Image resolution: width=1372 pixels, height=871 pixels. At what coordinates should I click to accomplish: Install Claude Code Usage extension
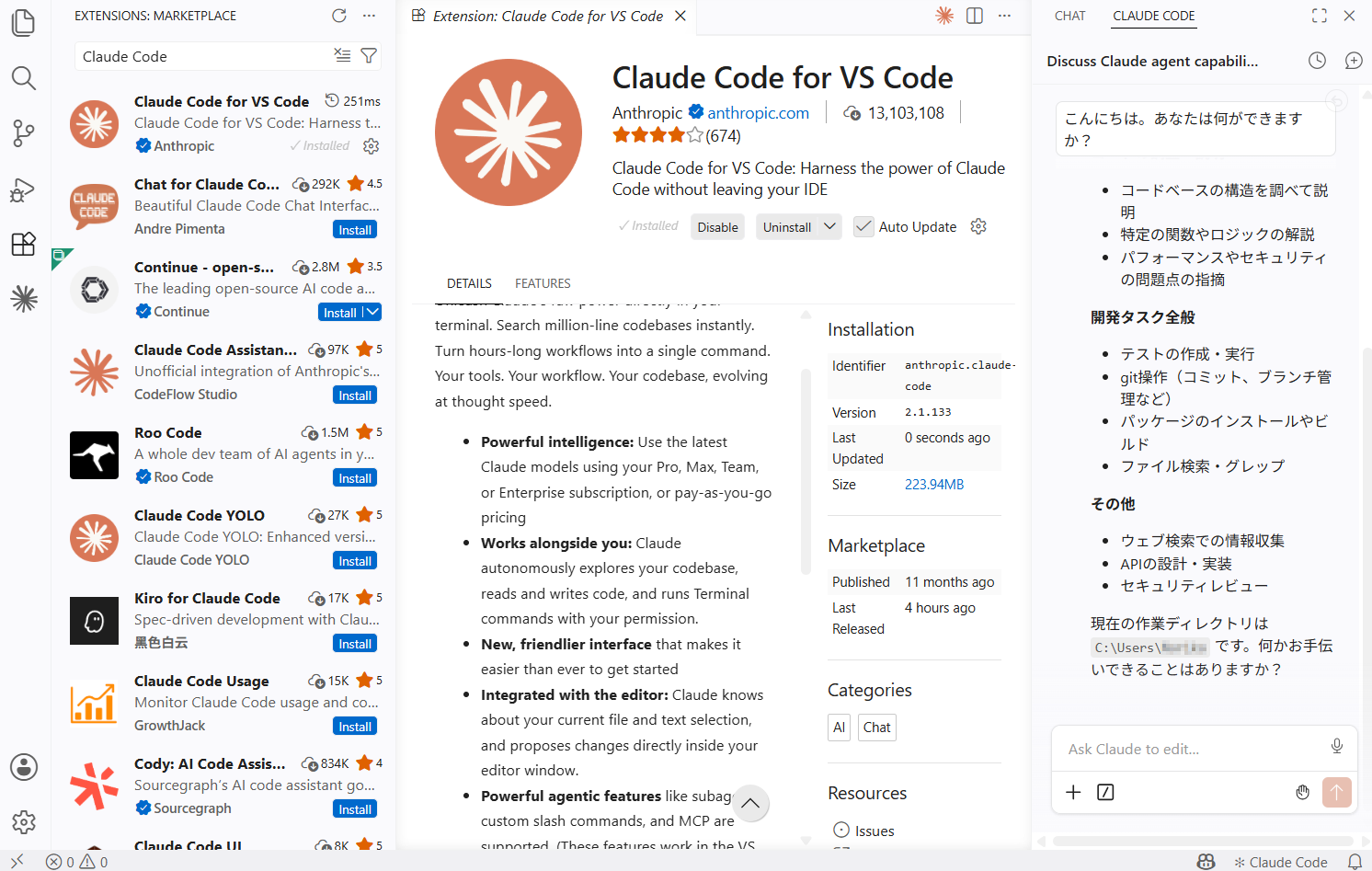[355, 727]
